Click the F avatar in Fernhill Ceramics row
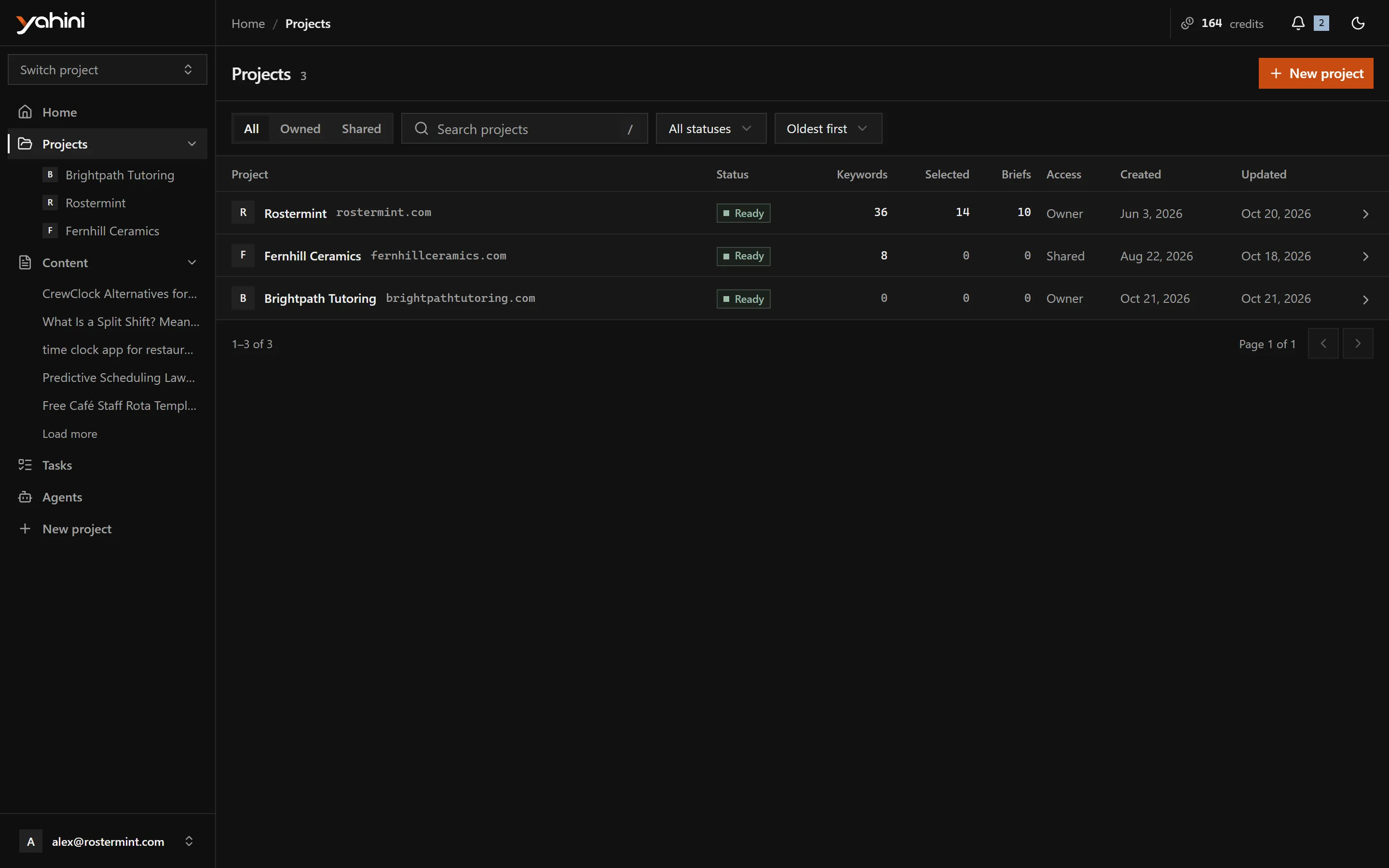Viewport: 1389px width, 868px height. 243,255
